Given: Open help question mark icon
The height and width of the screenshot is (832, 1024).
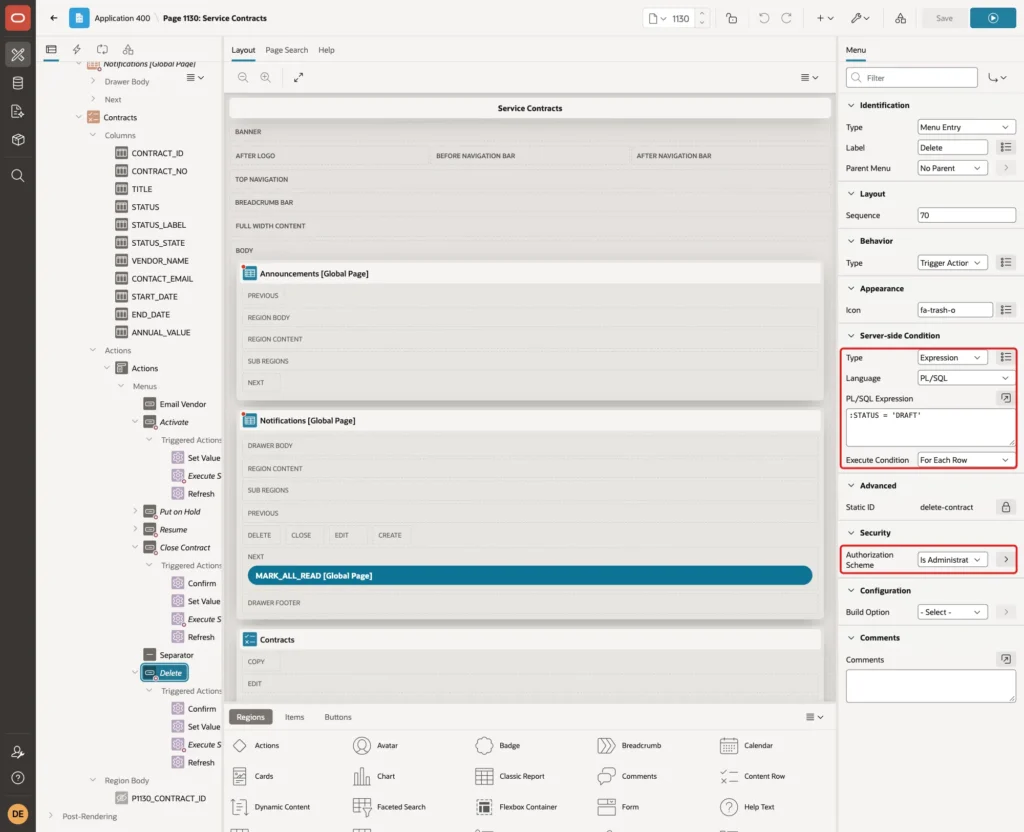Looking at the screenshot, I should [x=18, y=778].
